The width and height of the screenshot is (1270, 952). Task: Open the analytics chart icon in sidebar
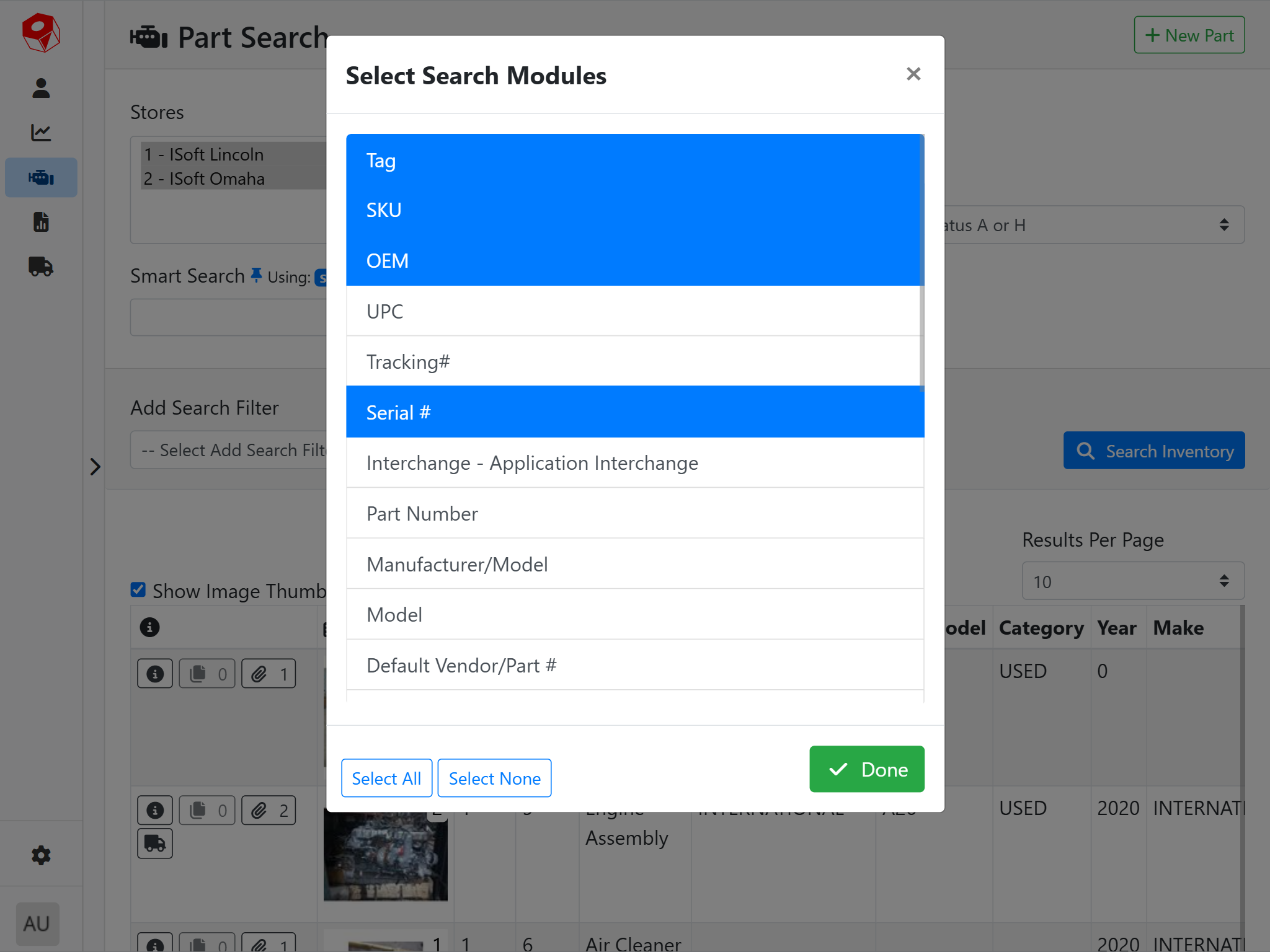click(40, 132)
